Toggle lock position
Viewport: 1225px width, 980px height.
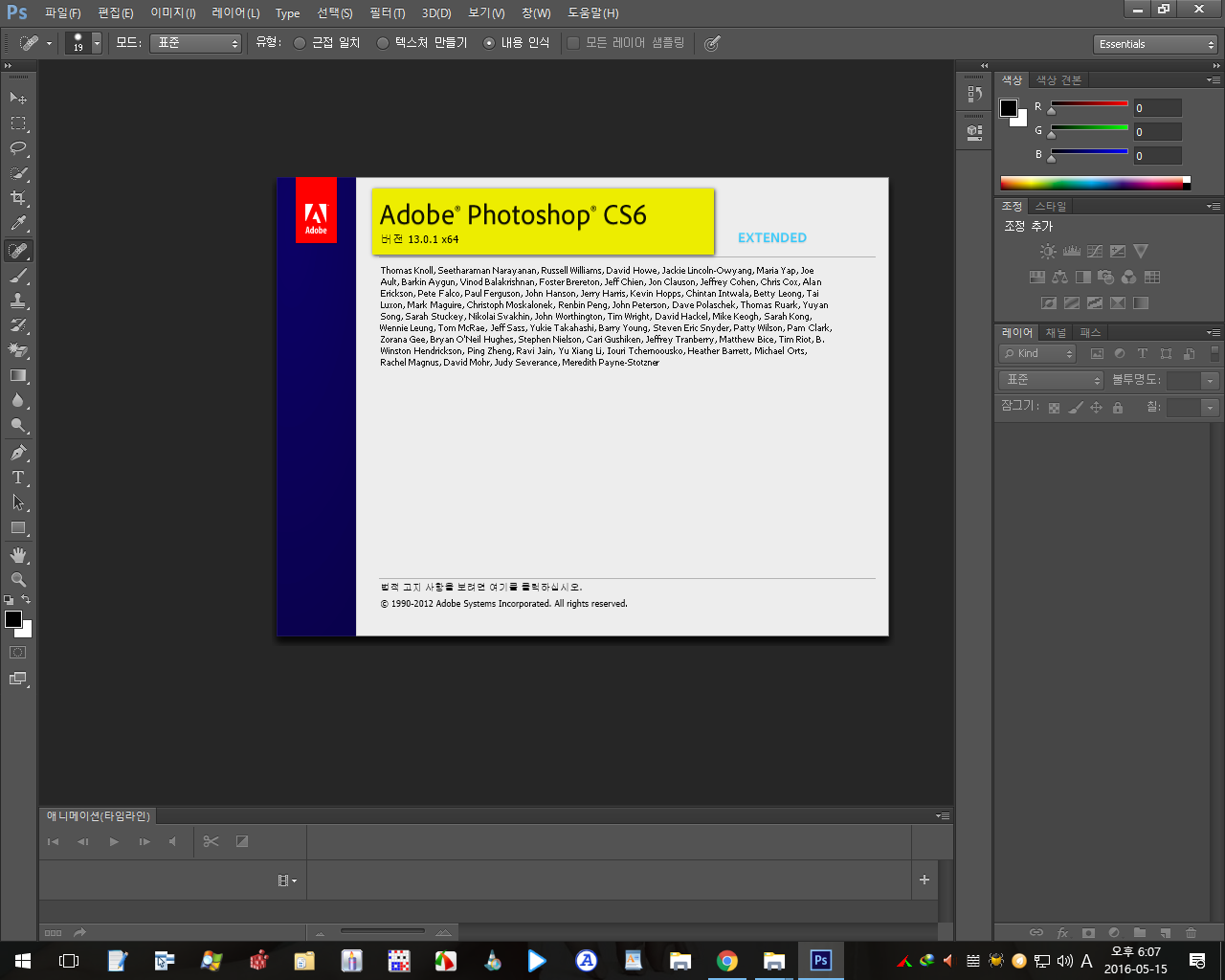coord(1096,408)
